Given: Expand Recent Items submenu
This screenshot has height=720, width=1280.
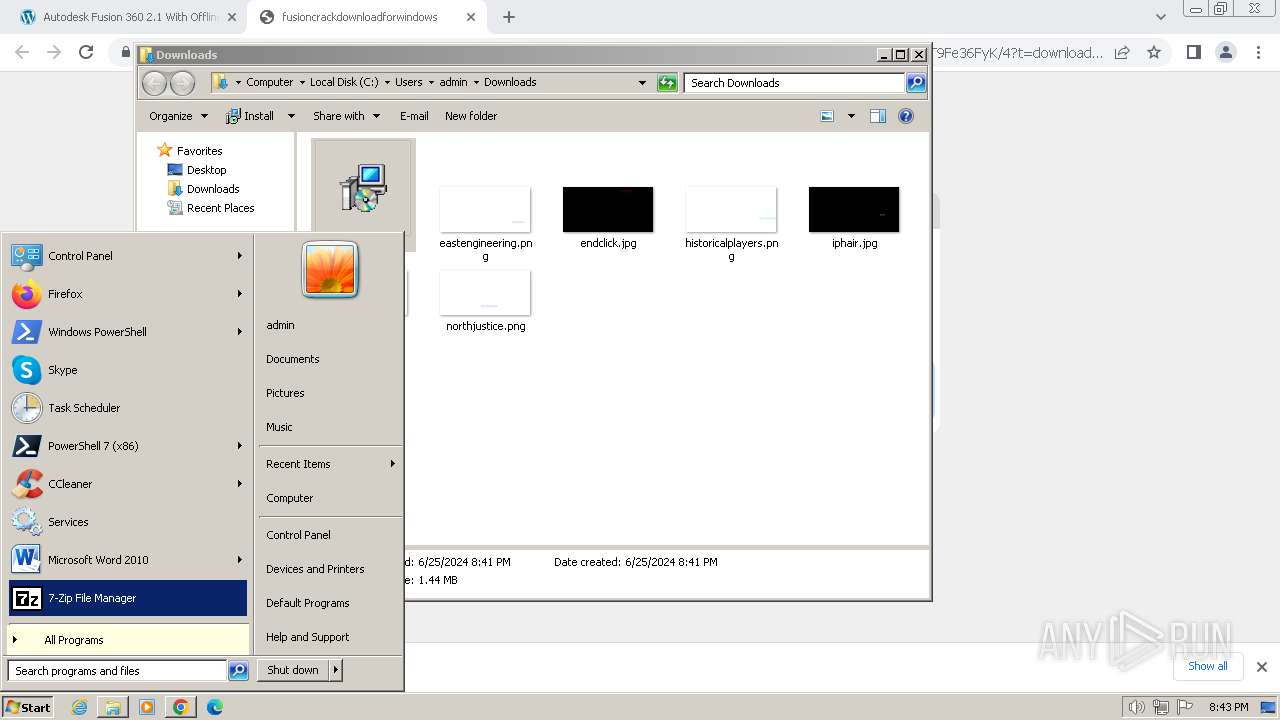Looking at the screenshot, I should coord(330,464).
